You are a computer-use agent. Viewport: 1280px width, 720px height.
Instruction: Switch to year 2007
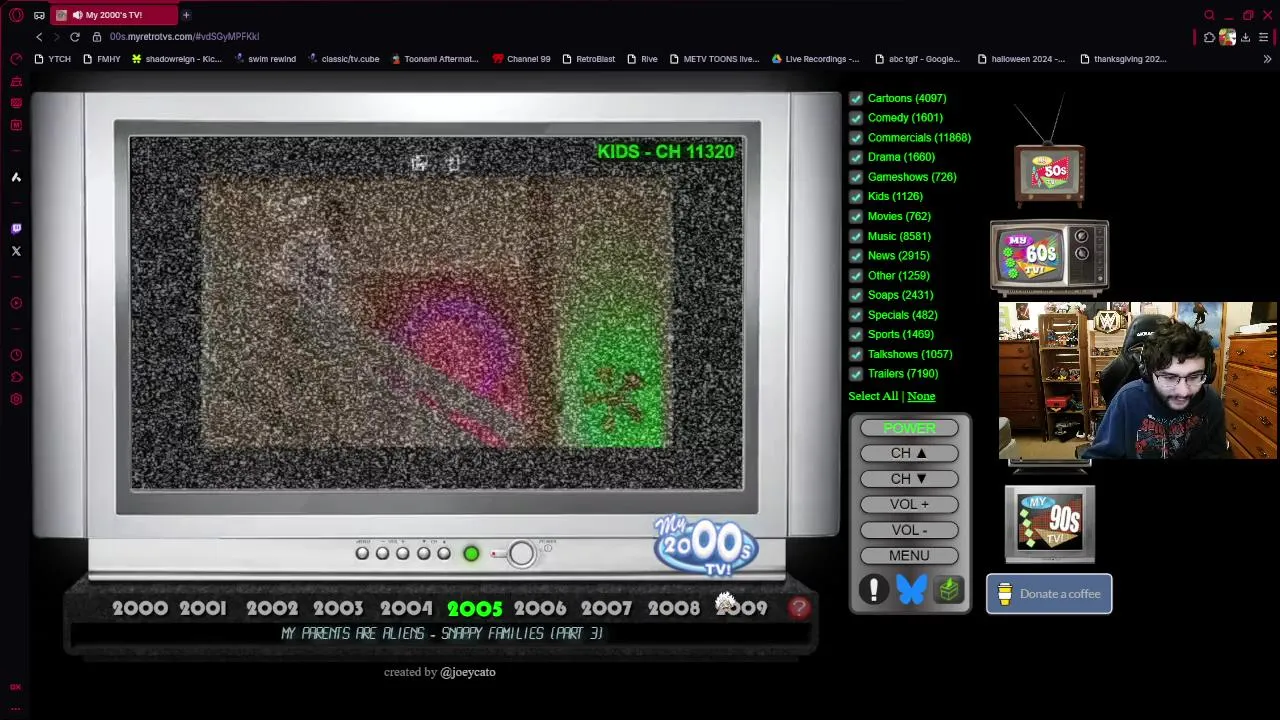pyautogui.click(x=607, y=608)
